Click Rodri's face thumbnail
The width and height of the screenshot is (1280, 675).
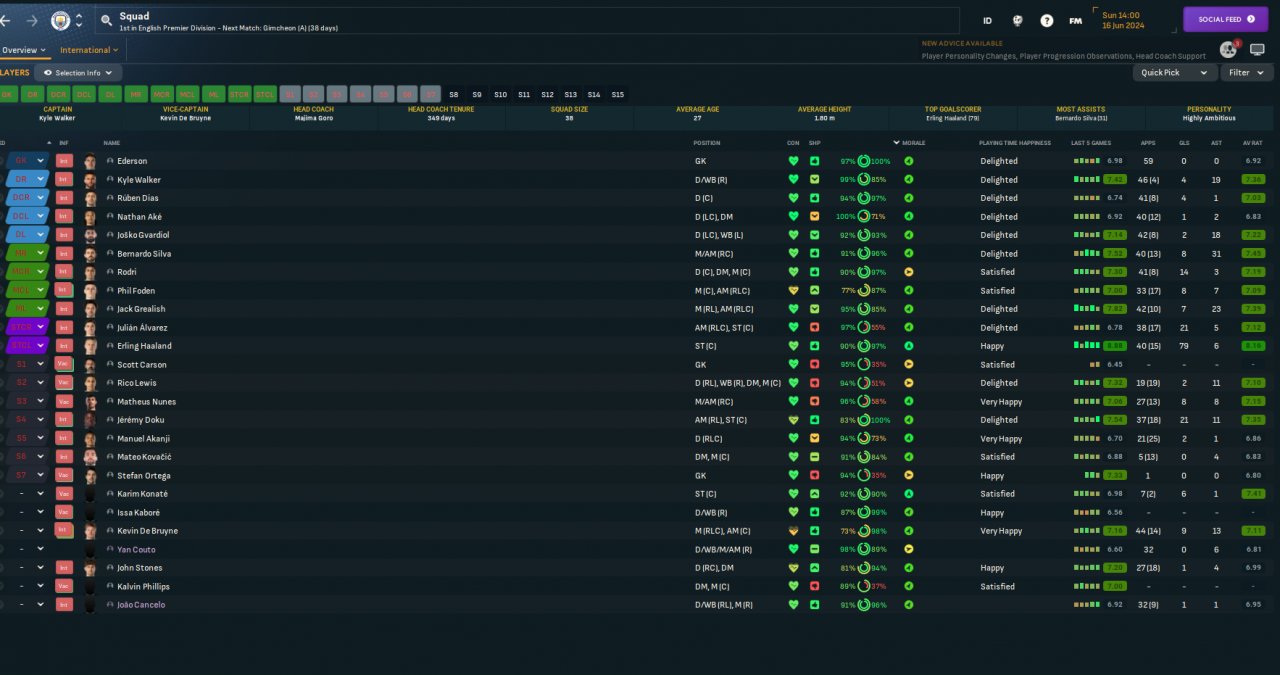click(91, 272)
